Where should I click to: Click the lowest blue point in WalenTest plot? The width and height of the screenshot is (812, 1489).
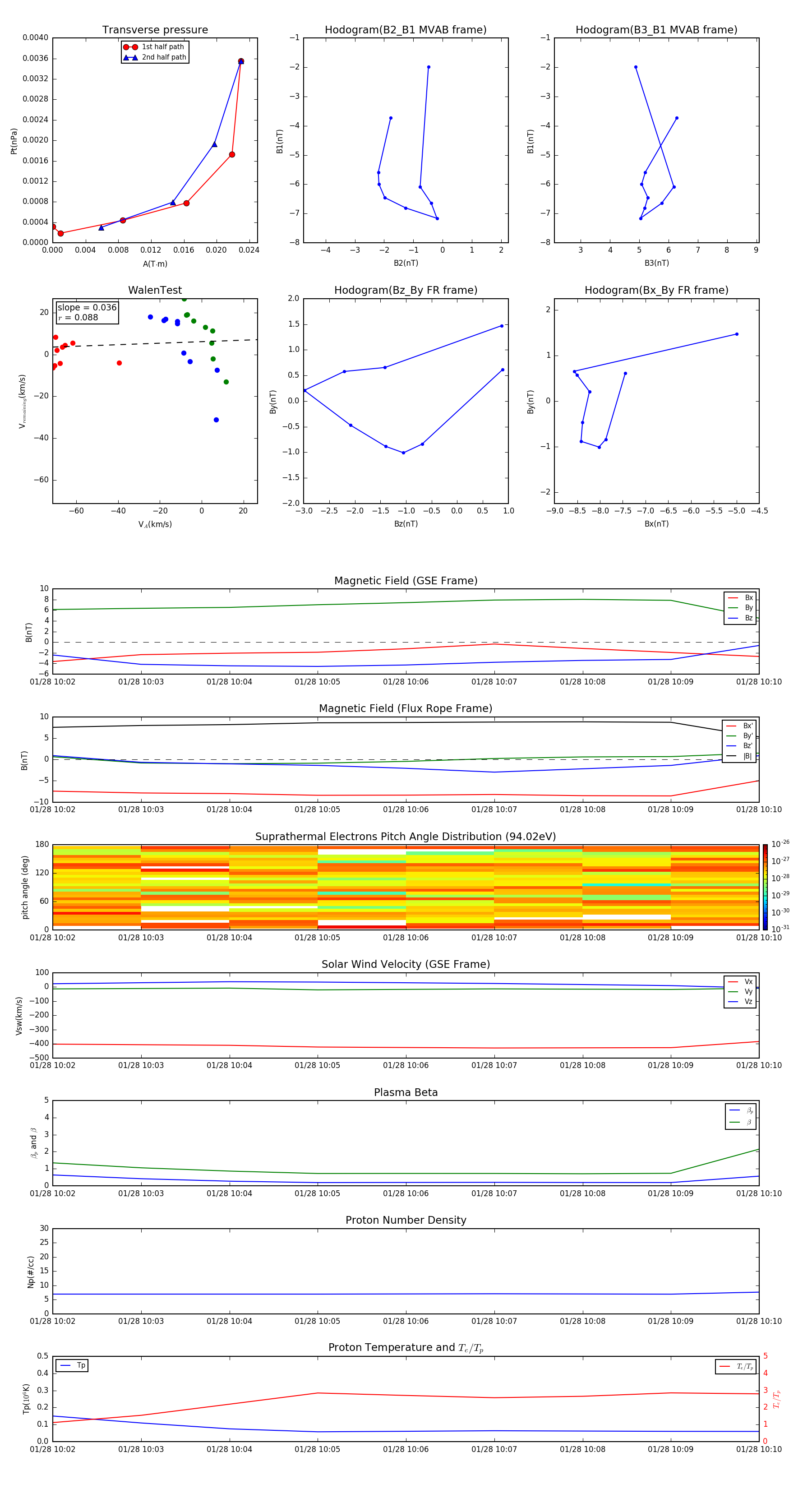216,420
